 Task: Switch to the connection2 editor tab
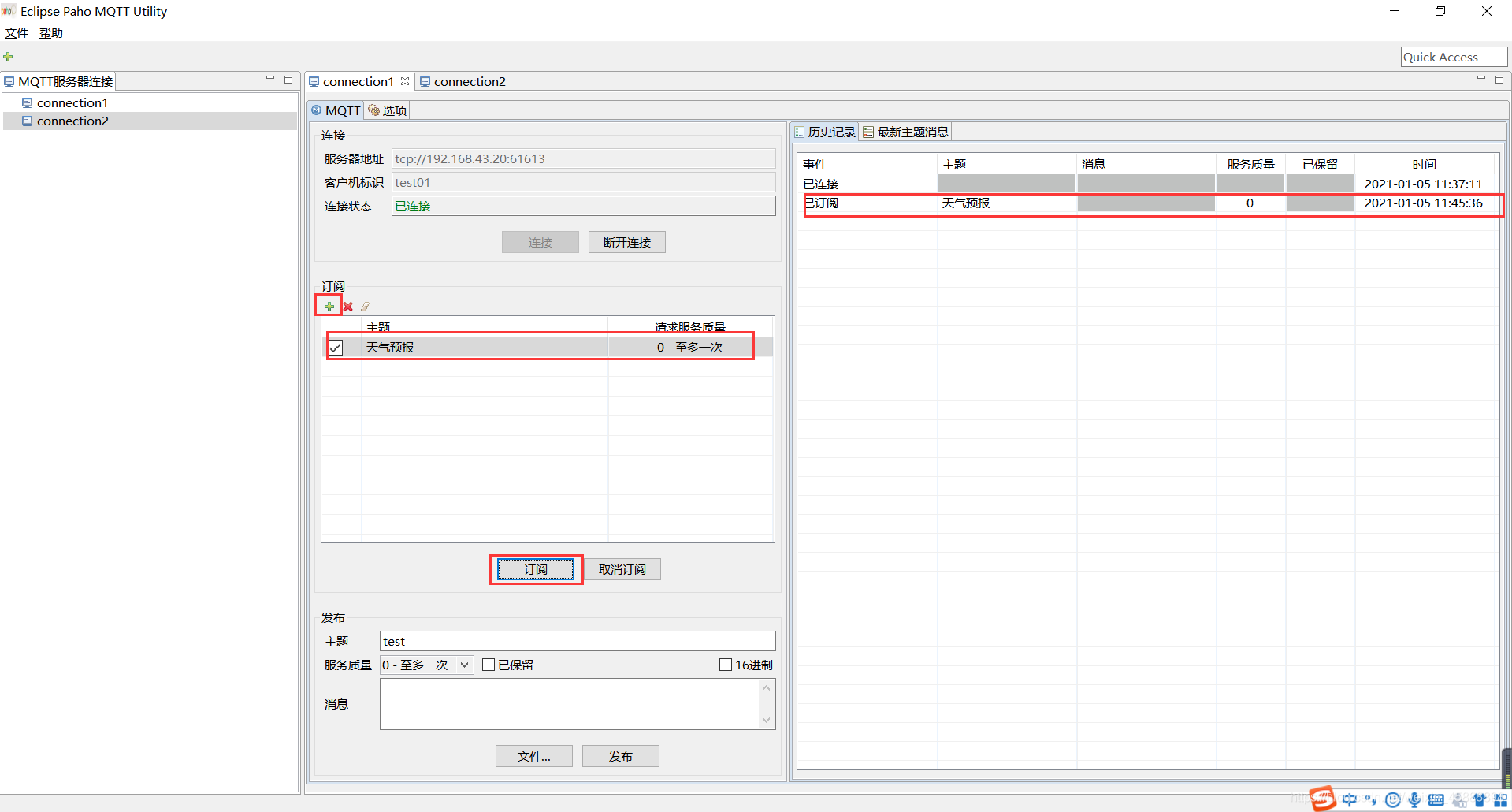(x=470, y=81)
